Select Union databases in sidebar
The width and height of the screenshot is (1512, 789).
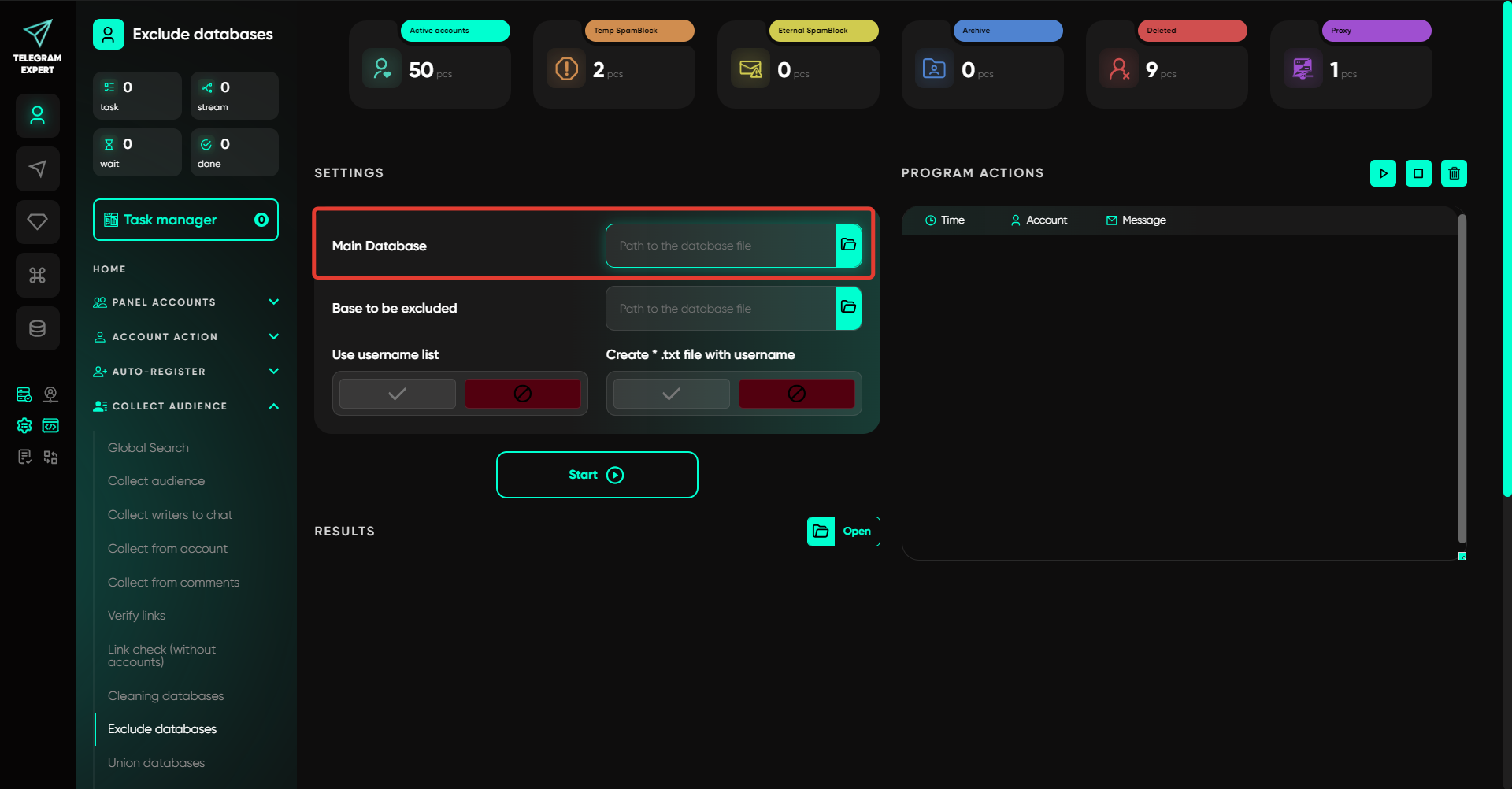click(156, 763)
